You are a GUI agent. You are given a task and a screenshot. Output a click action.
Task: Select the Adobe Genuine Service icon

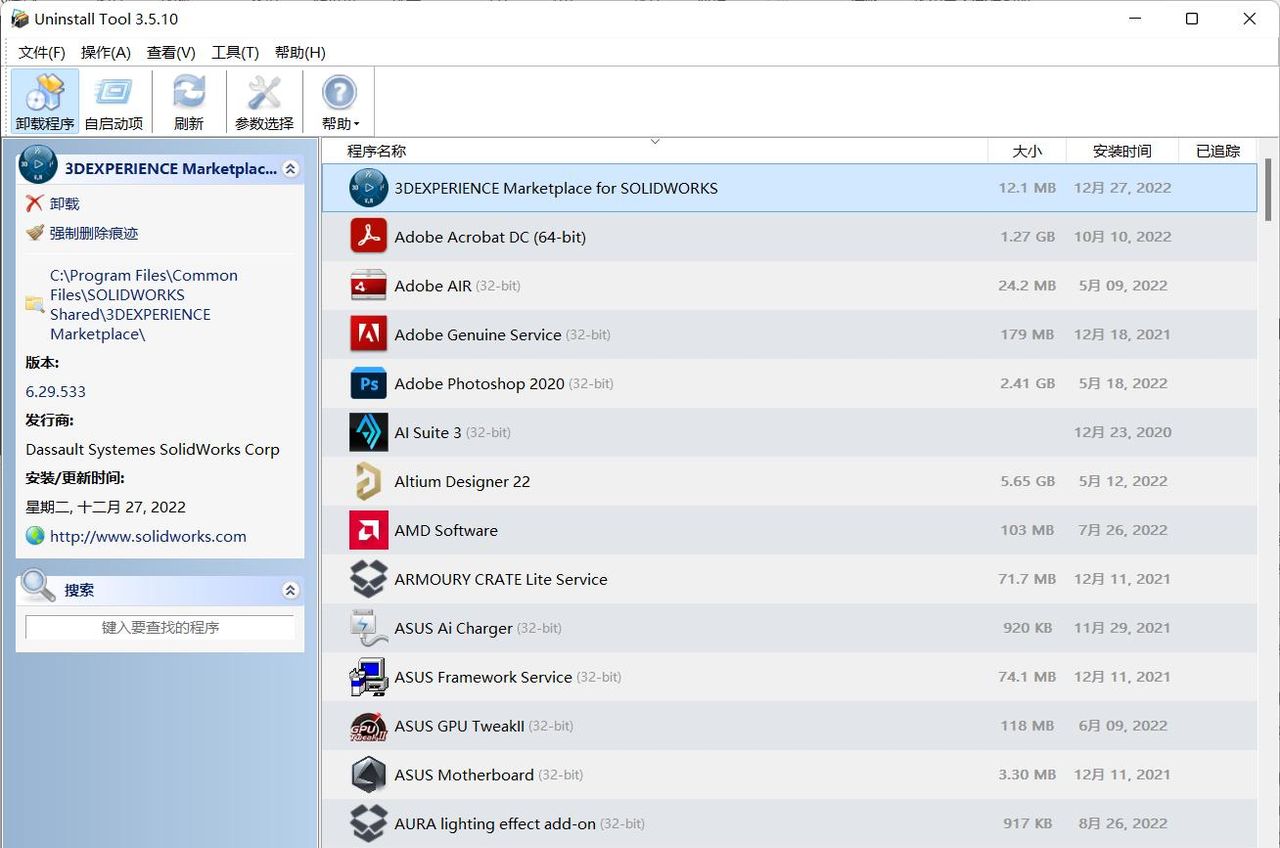(368, 334)
